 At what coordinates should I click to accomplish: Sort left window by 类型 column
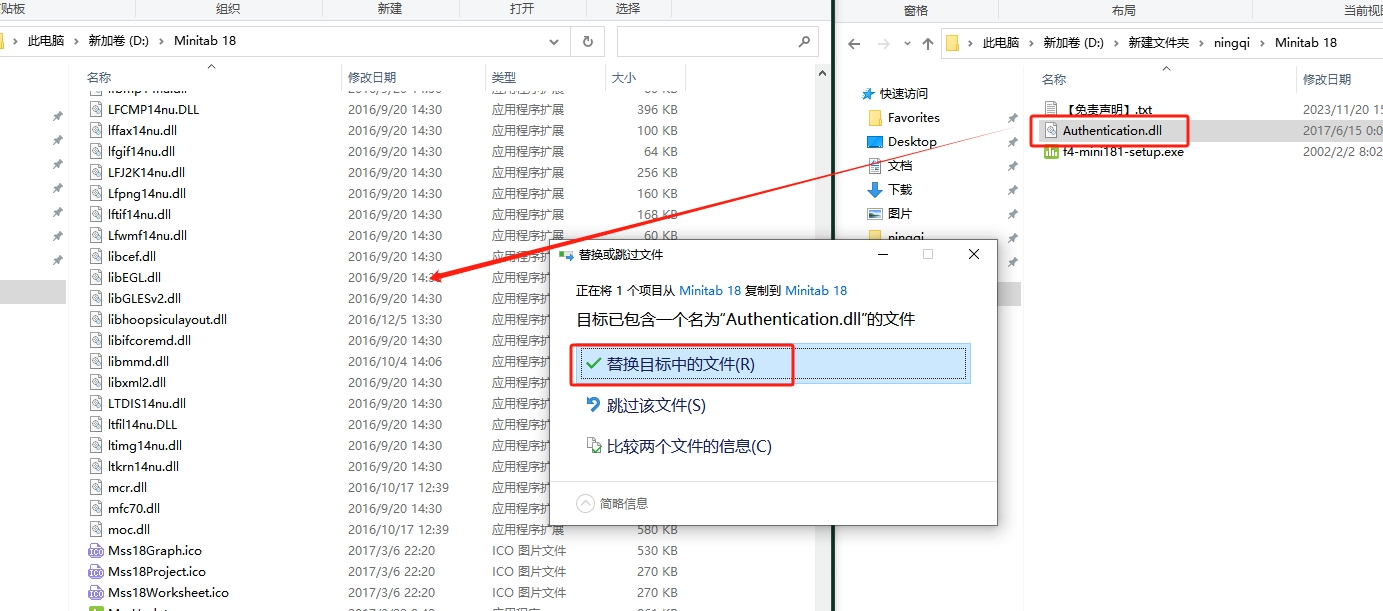point(504,77)
